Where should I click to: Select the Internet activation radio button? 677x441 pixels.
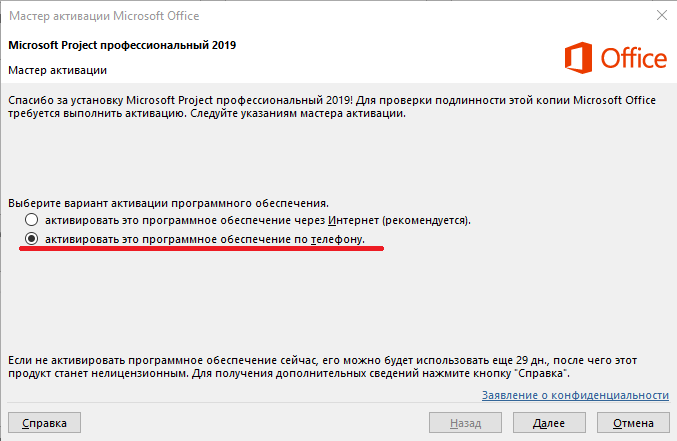33,220
